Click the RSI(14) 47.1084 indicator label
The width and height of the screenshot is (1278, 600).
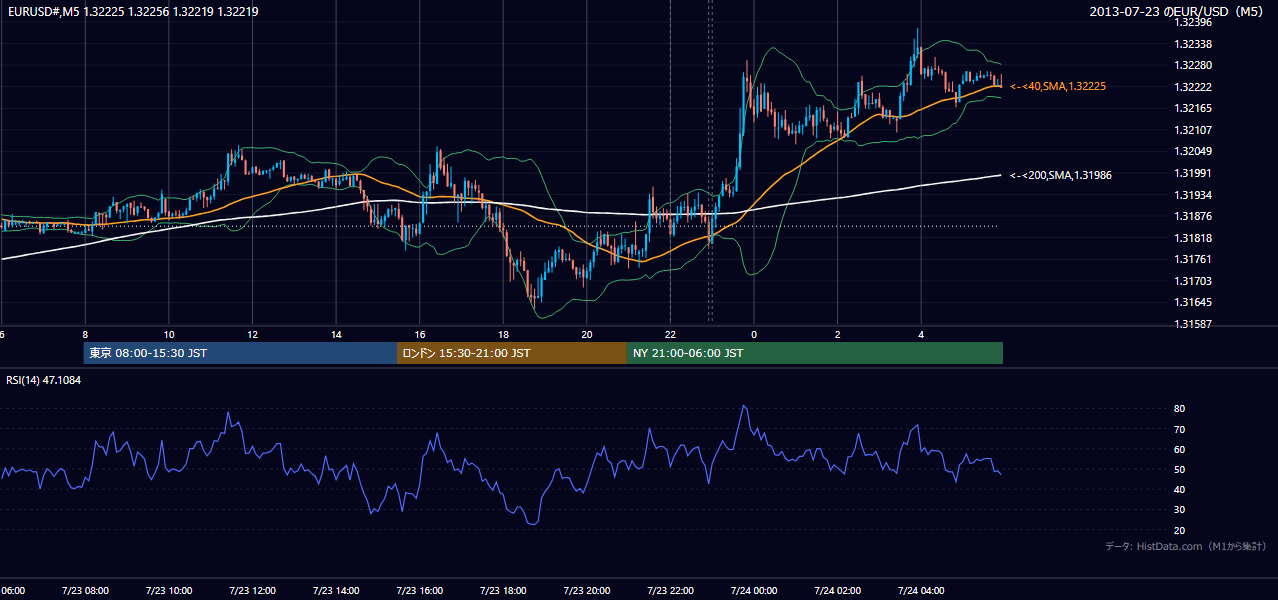coord(44,380)
